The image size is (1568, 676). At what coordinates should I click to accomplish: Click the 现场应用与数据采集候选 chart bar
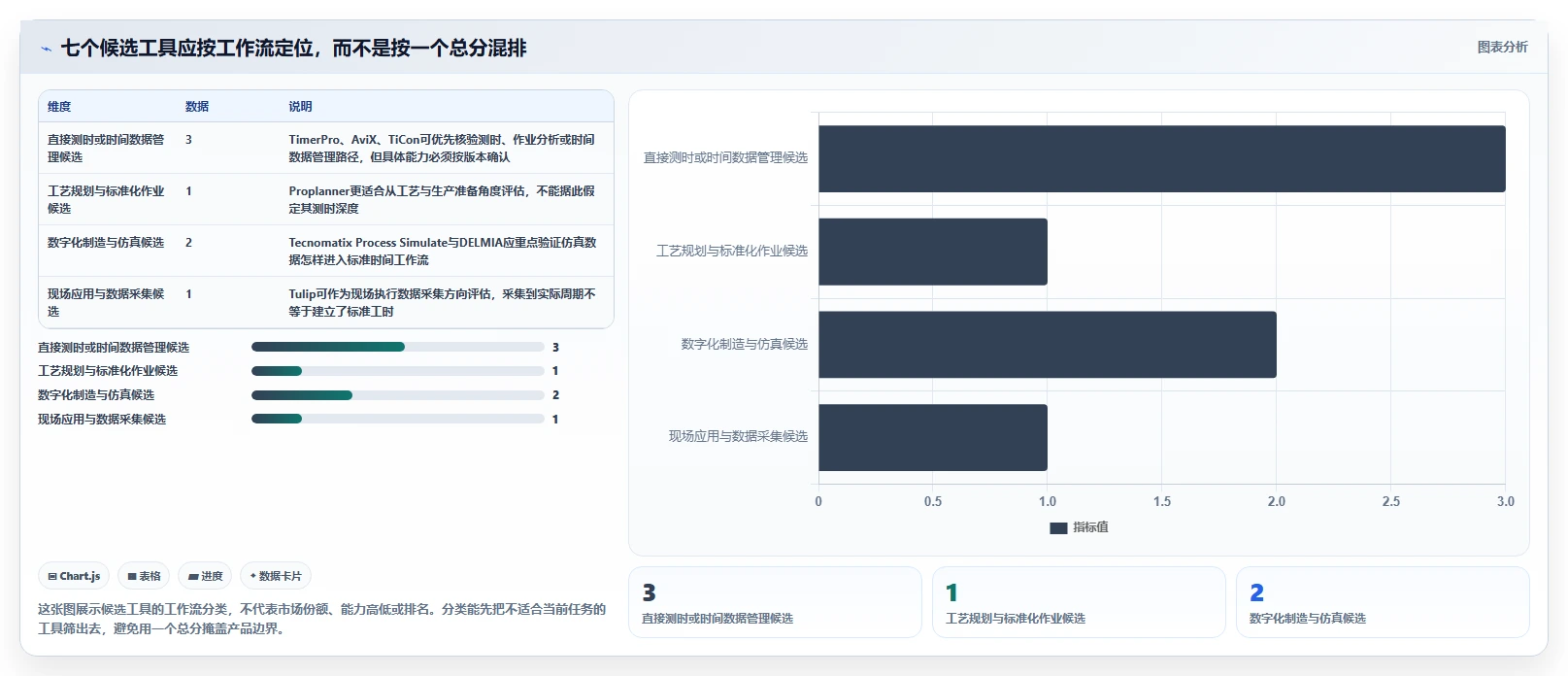pos(933,438)
